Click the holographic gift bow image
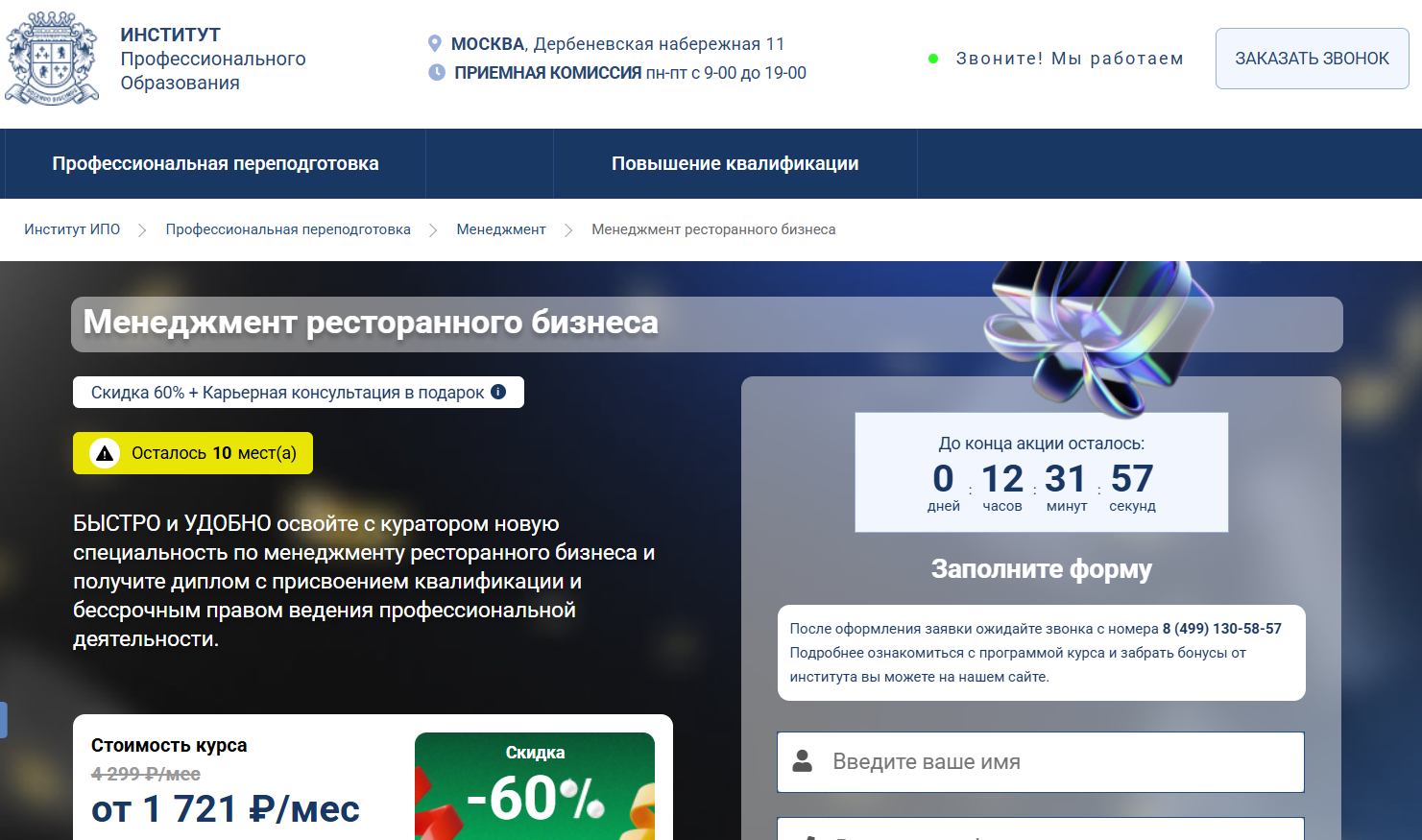Image resolution: width=1422 pixels, height=840 pixels. (x=1095, y=331)
